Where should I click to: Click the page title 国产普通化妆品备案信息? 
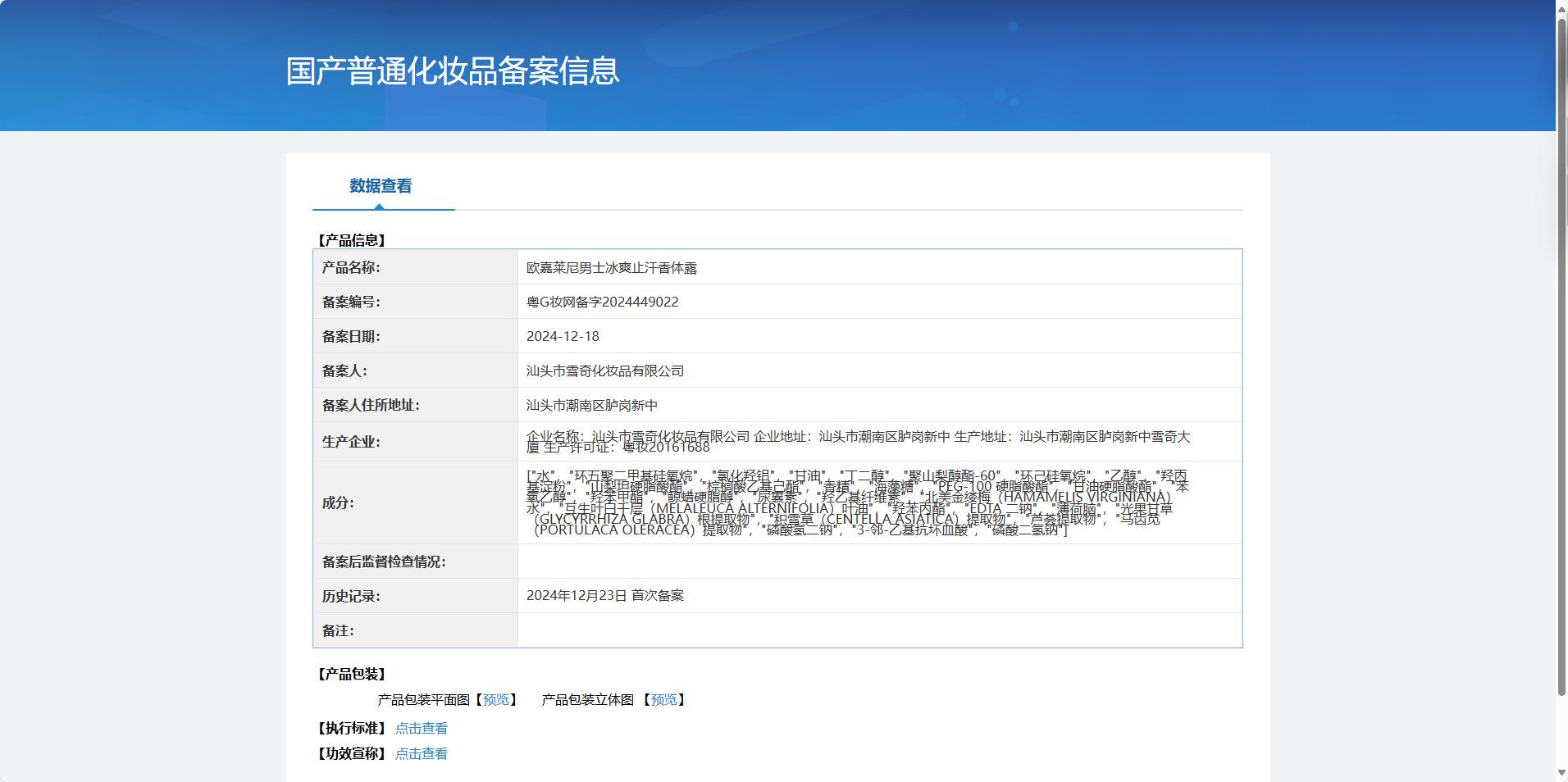453,71
